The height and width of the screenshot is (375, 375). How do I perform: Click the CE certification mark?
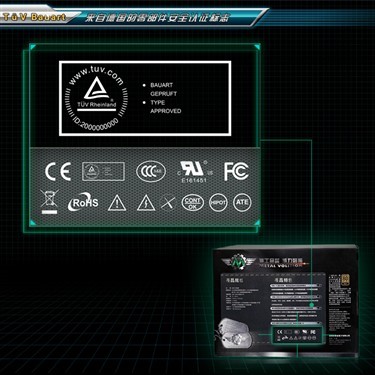pyautogui.click(x=58, y=172)
